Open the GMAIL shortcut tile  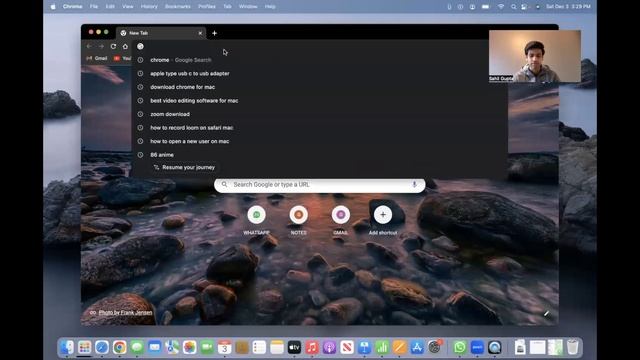coord(340,220)
